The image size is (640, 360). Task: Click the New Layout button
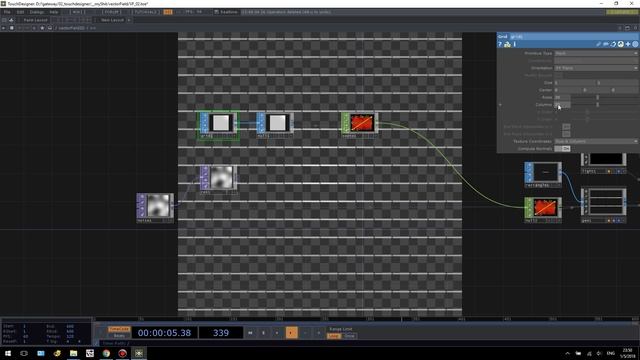point(112,20)
